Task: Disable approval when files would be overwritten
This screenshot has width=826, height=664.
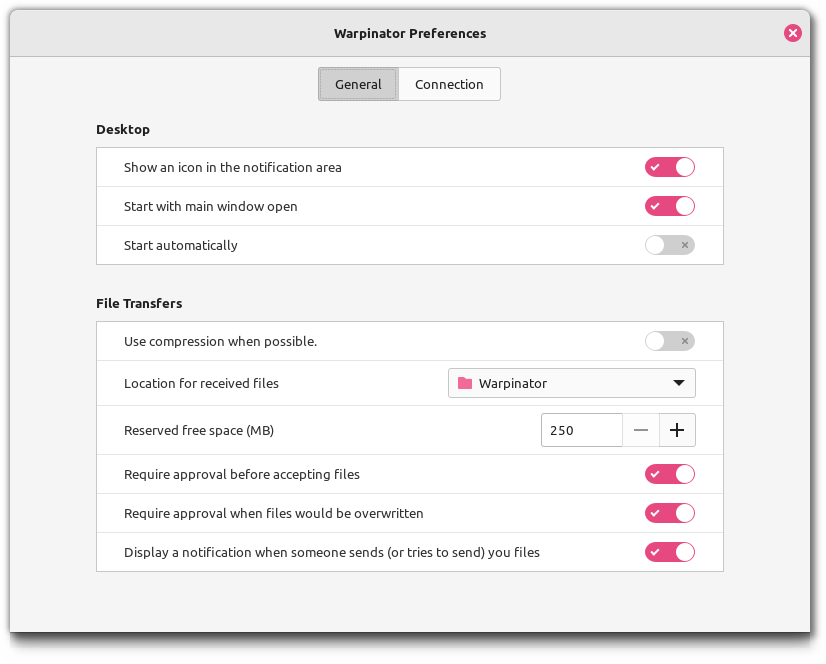Action: pyautogui.click(x=669, y=513)
